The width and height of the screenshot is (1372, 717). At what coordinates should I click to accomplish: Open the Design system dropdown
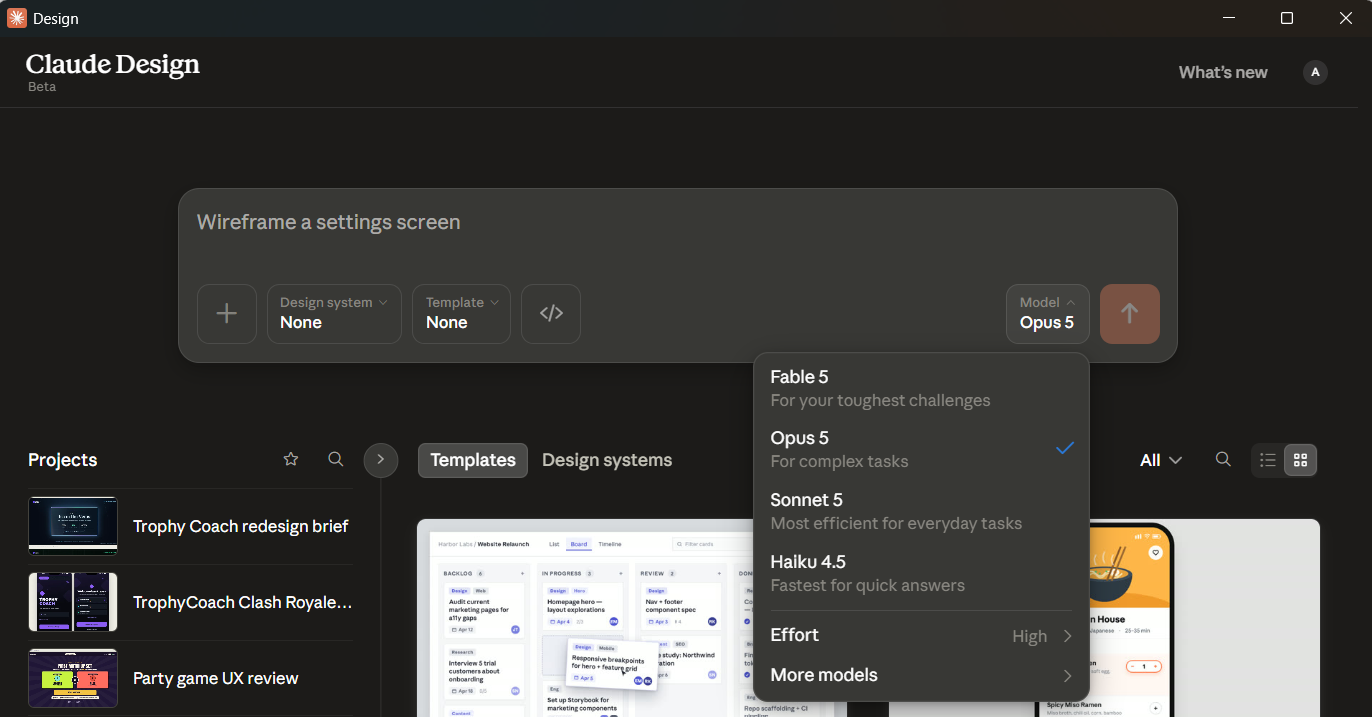(334, 314)
